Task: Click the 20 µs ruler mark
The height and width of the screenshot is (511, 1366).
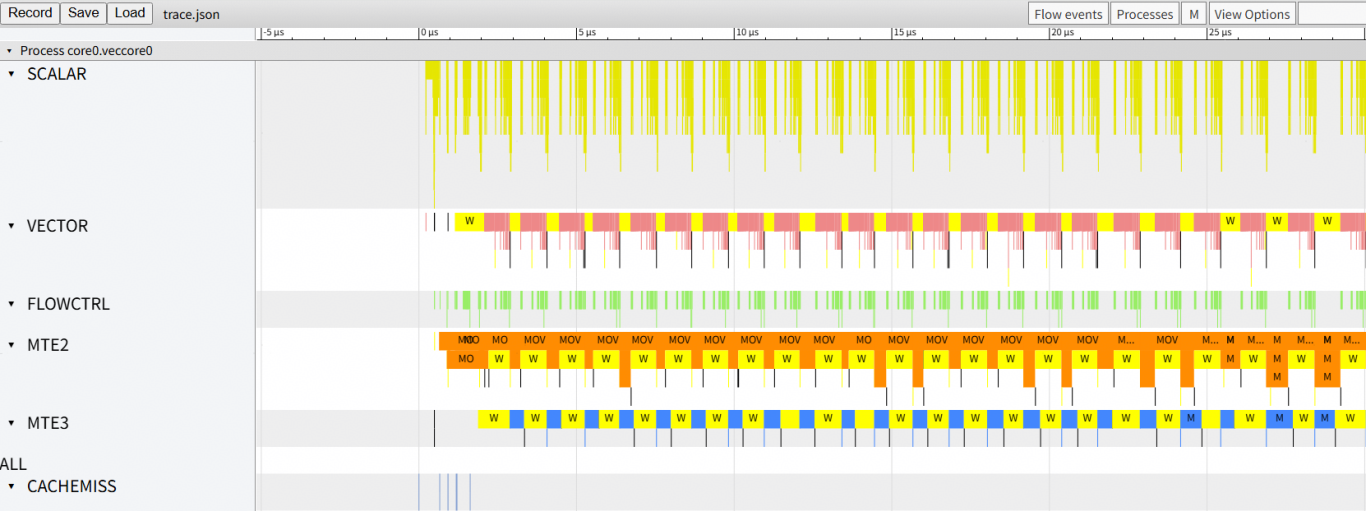Action: click(x=1061, y=33)
